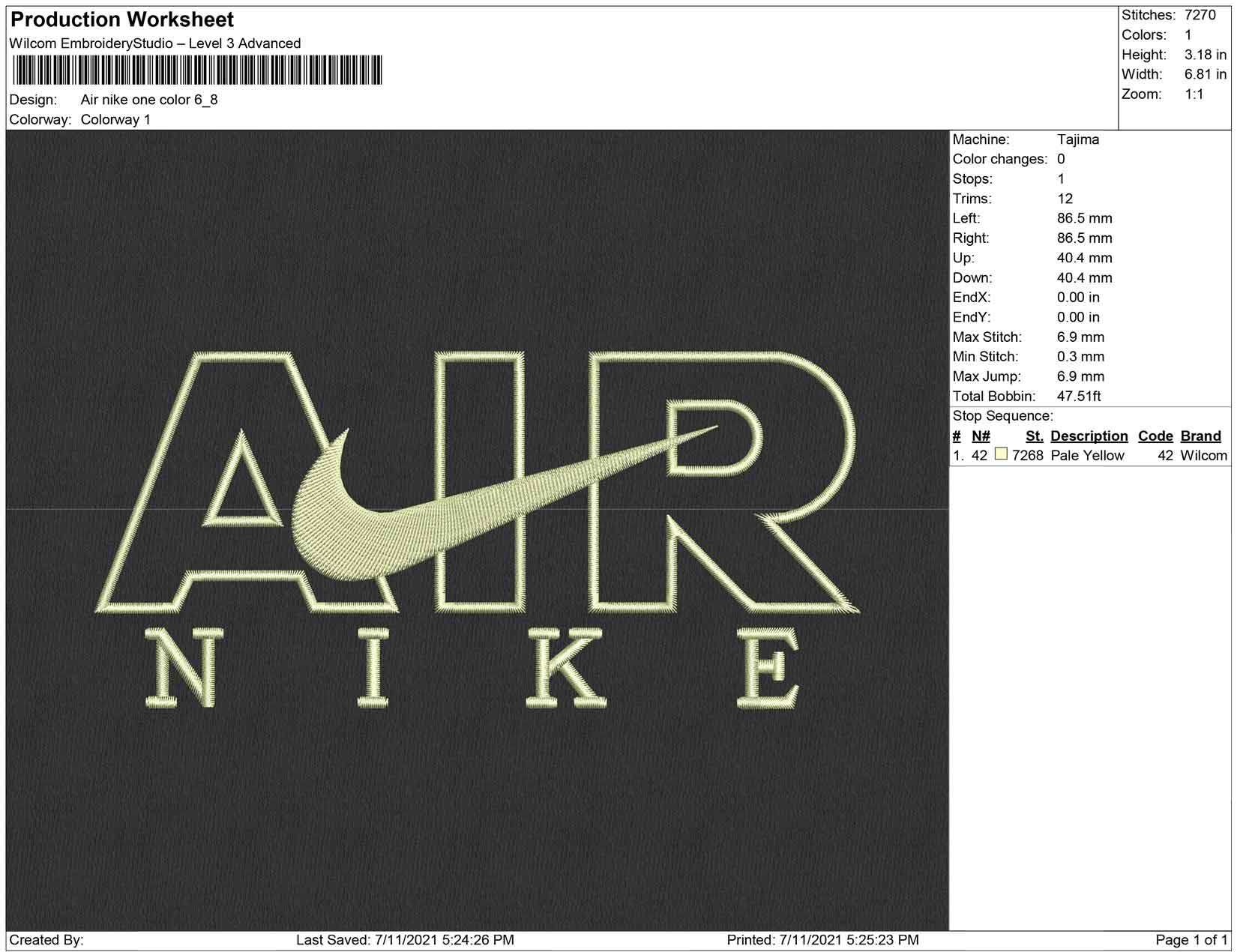The height and width of the screenshot is (952, 1237).
Task: Click the N# column header
Action: pos(981,436)
